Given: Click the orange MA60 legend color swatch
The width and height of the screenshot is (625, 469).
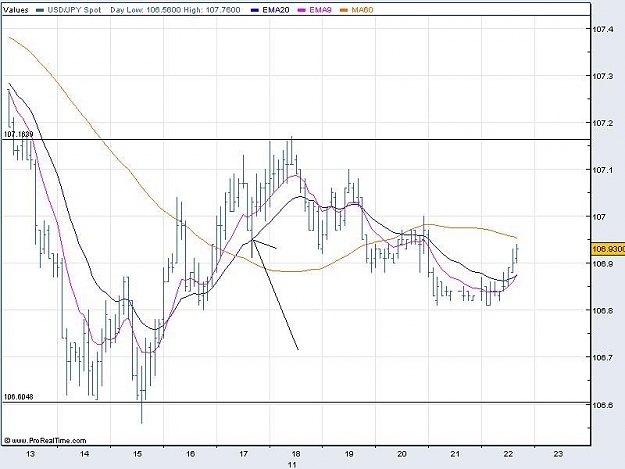Looking at the screenshot, I should click(344, 10).
